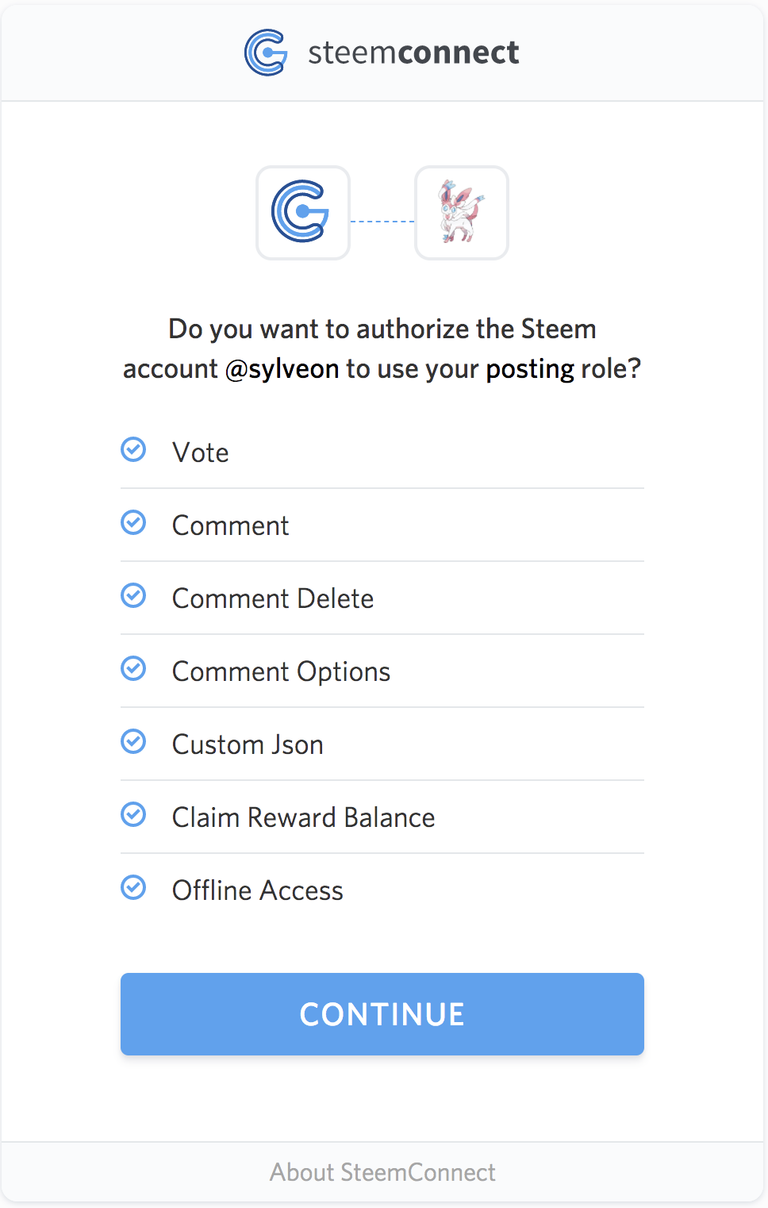This screenshot has width=768, height=1208.
Task: Open the About SteemConnect link
Action: point(382,1172)
